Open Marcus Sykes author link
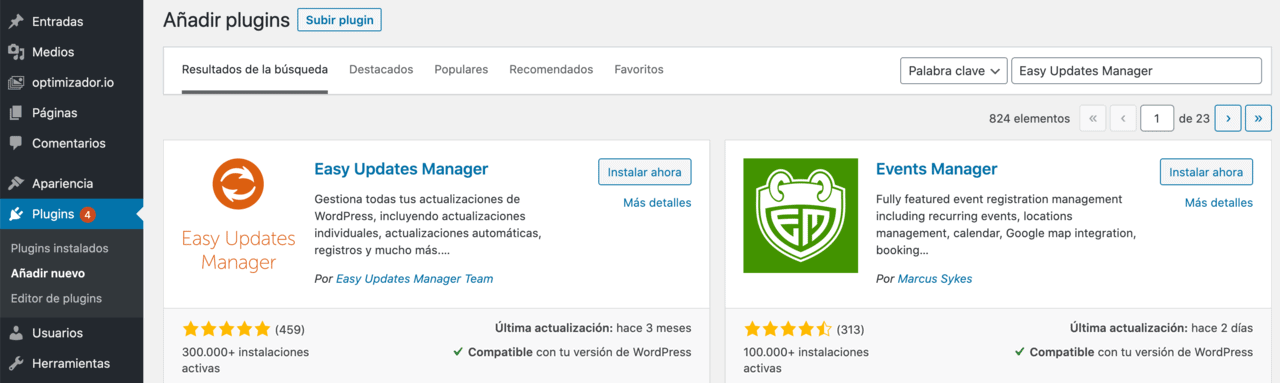This screenshot has height=383, width=1280. coord(935,279)
